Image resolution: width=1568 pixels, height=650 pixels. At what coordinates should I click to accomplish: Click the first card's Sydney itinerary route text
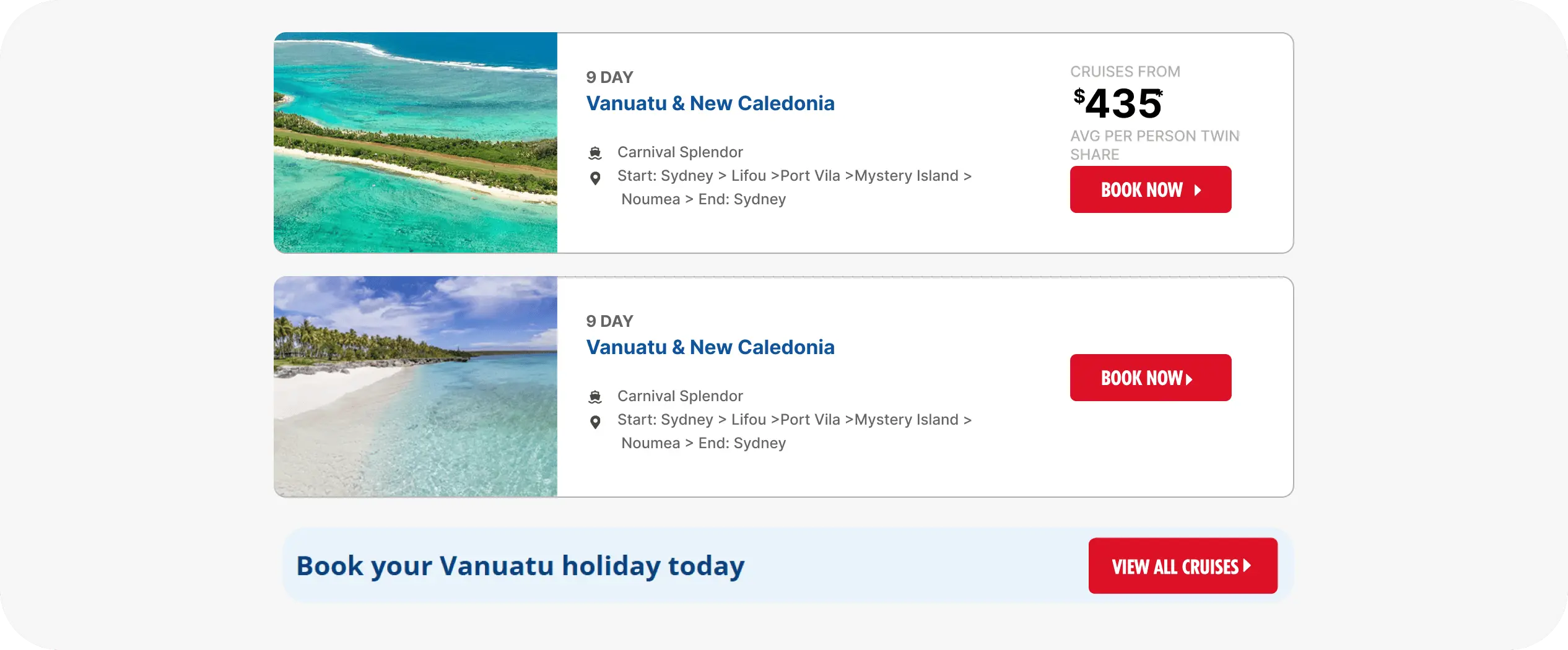(x=794, y=187)
